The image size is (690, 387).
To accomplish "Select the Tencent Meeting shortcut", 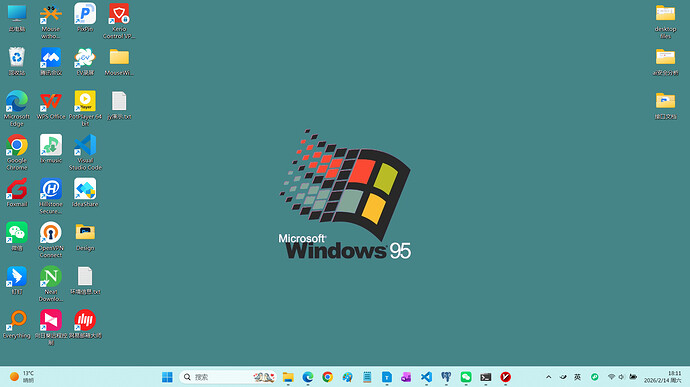I will click(x=51, y=62).
